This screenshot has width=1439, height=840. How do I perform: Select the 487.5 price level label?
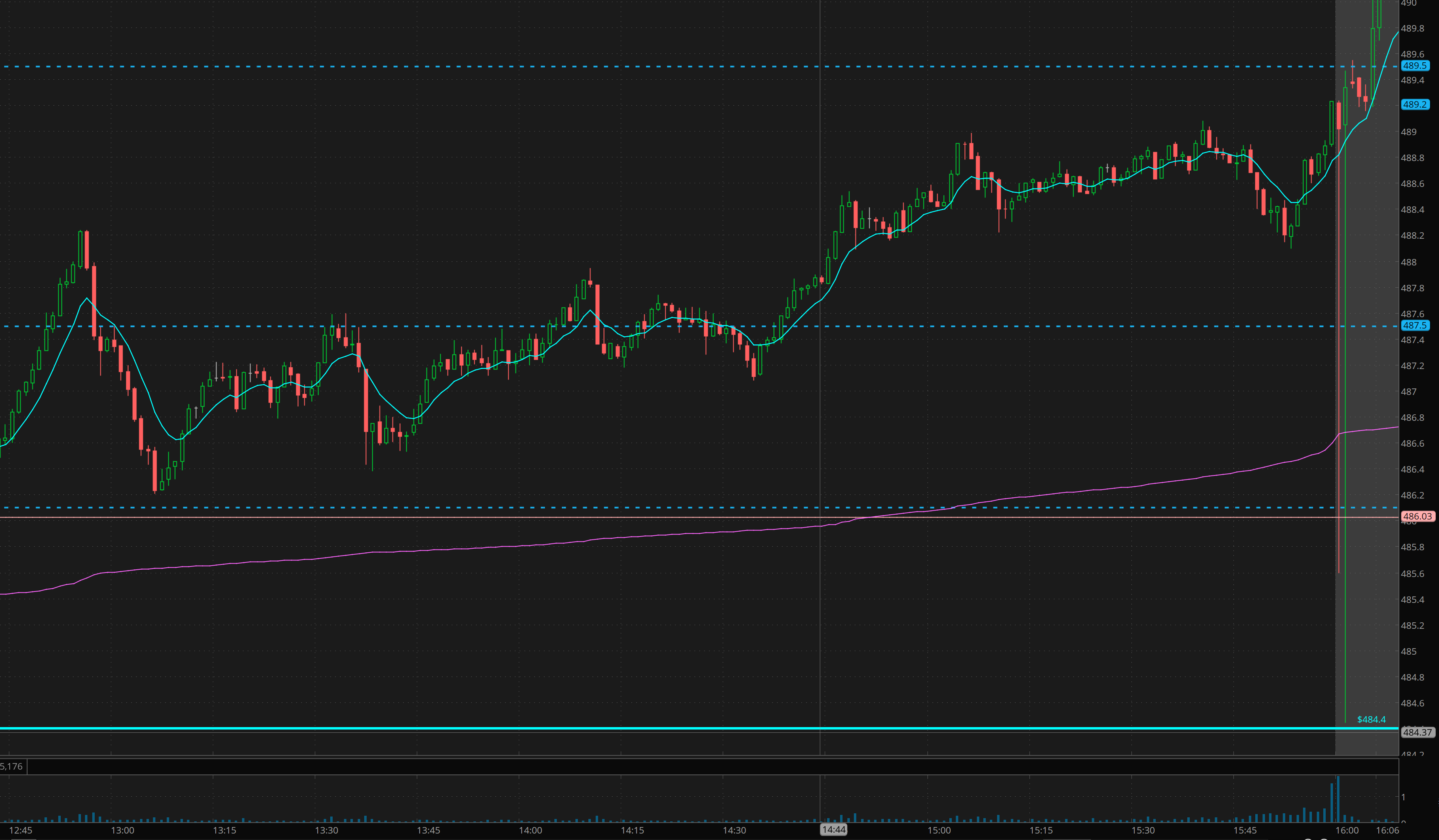[1415, 325]
